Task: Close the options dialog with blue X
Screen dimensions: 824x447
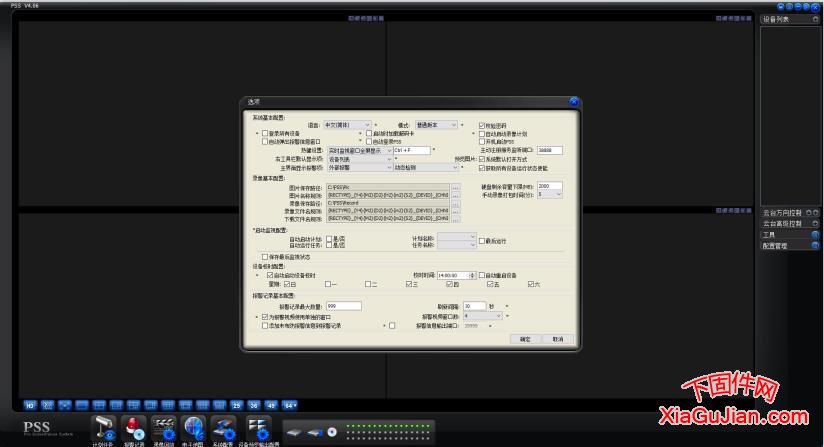Action: click(573, 101)
